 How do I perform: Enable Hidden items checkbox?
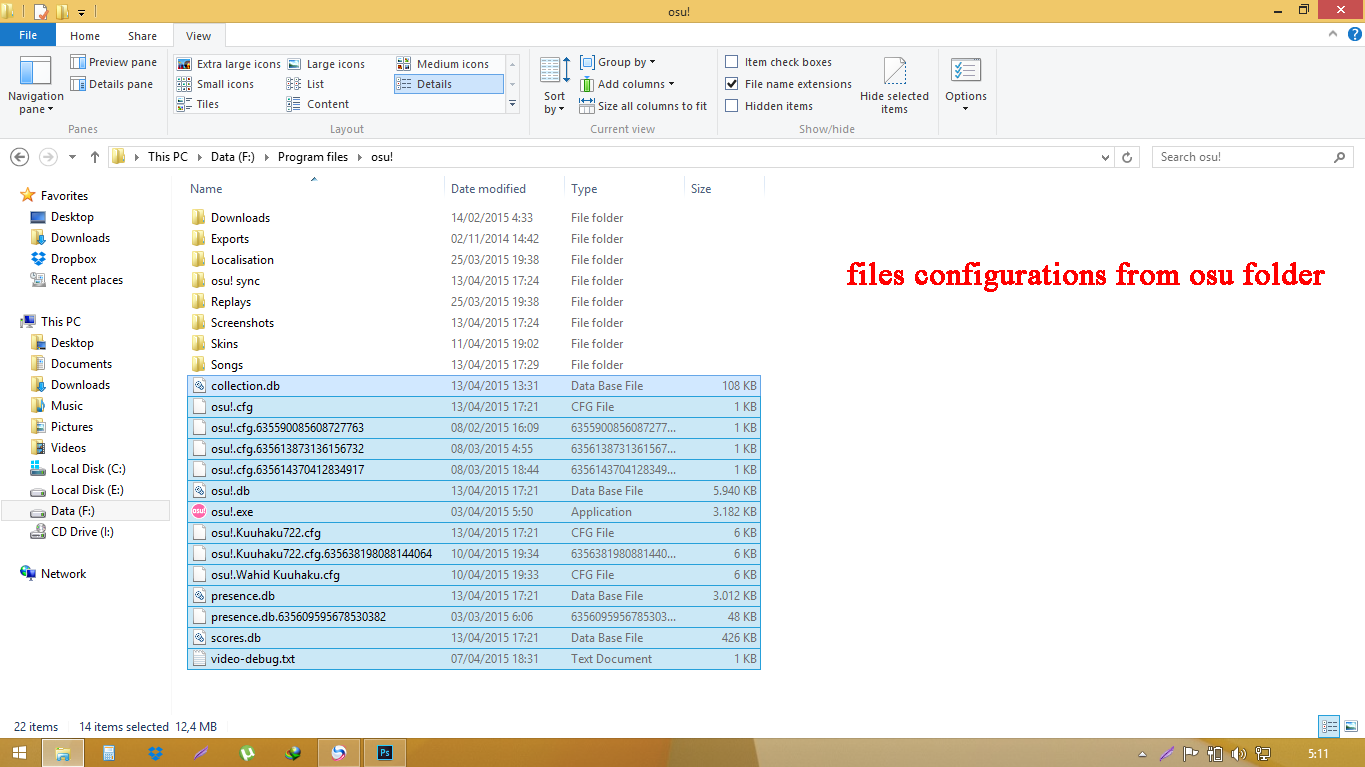(732, 106)
